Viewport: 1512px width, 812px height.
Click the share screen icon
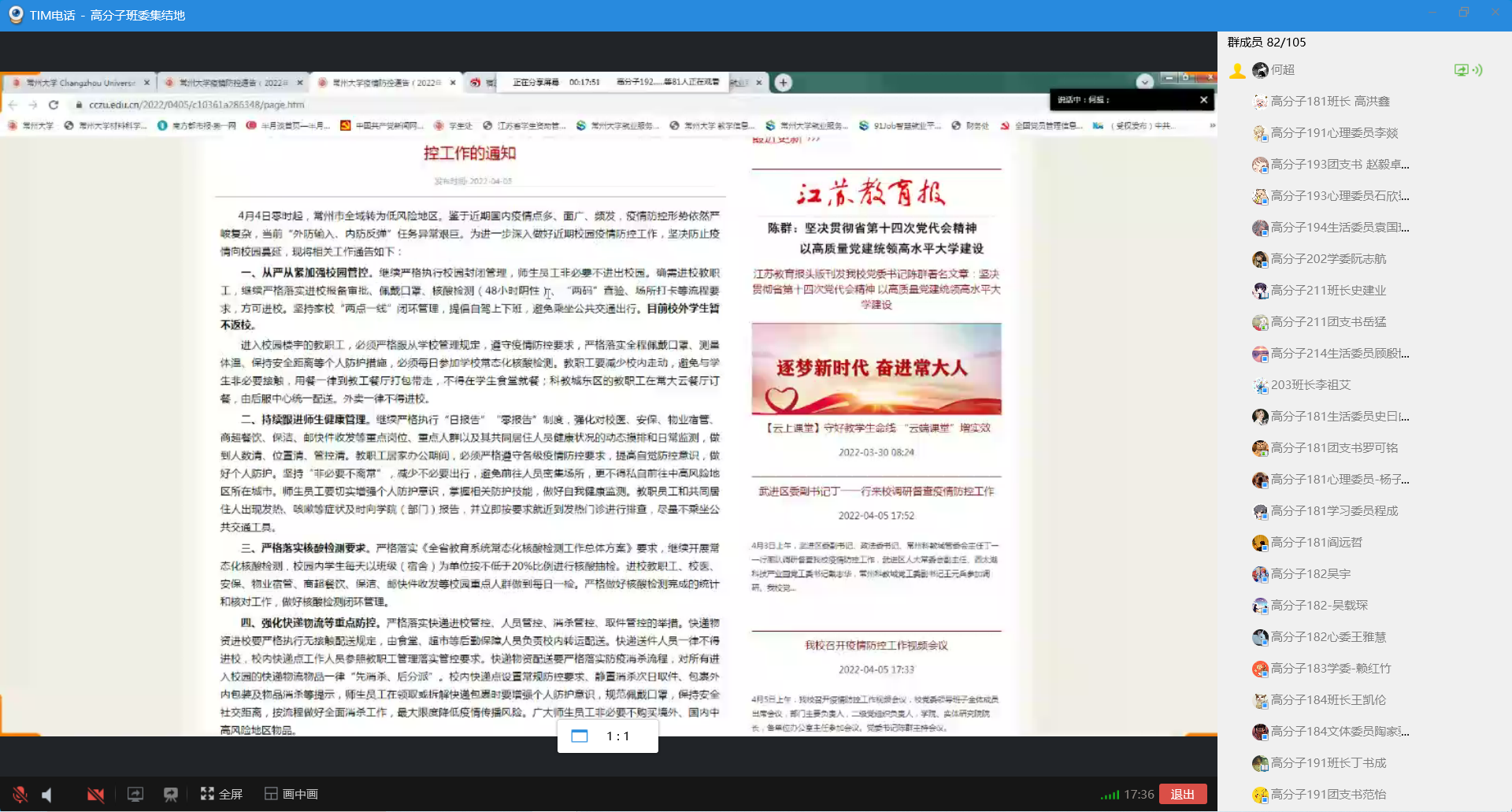tap(135, 795)
